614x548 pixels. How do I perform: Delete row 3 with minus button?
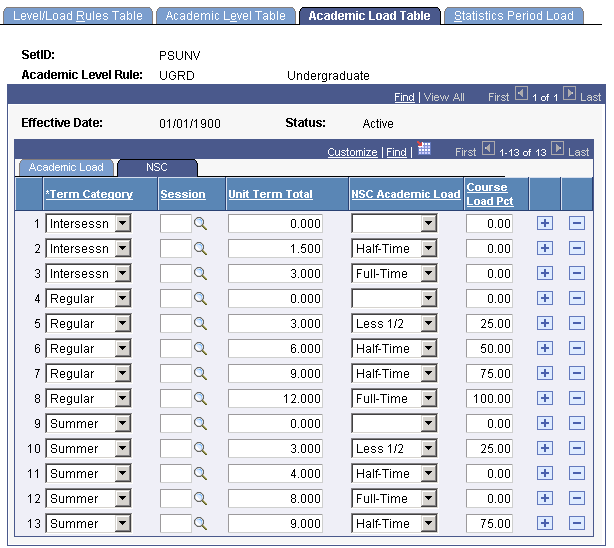tap(577, 273)
